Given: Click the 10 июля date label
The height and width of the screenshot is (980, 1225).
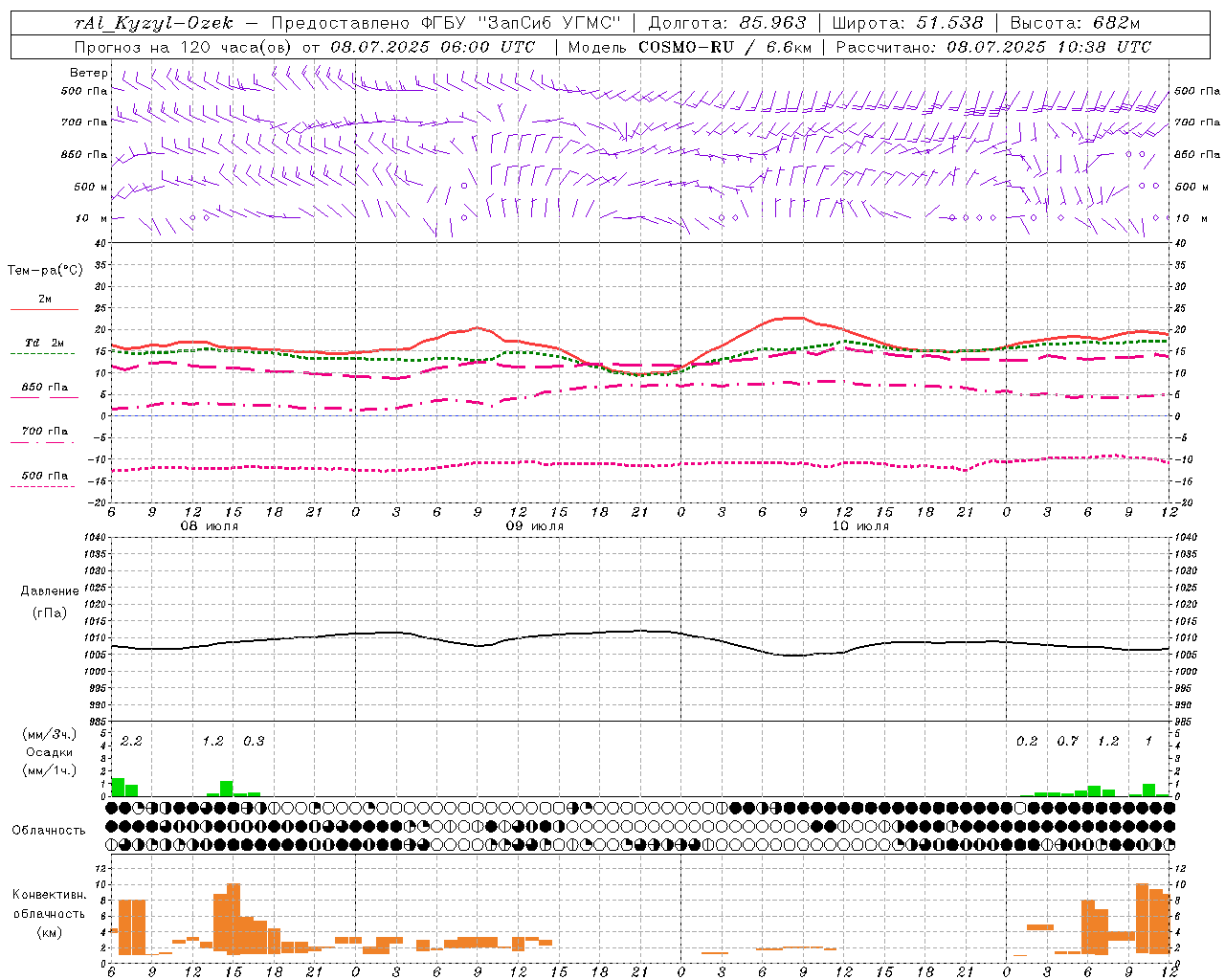Looking at the screenshot, I should [x=860, y=526].
